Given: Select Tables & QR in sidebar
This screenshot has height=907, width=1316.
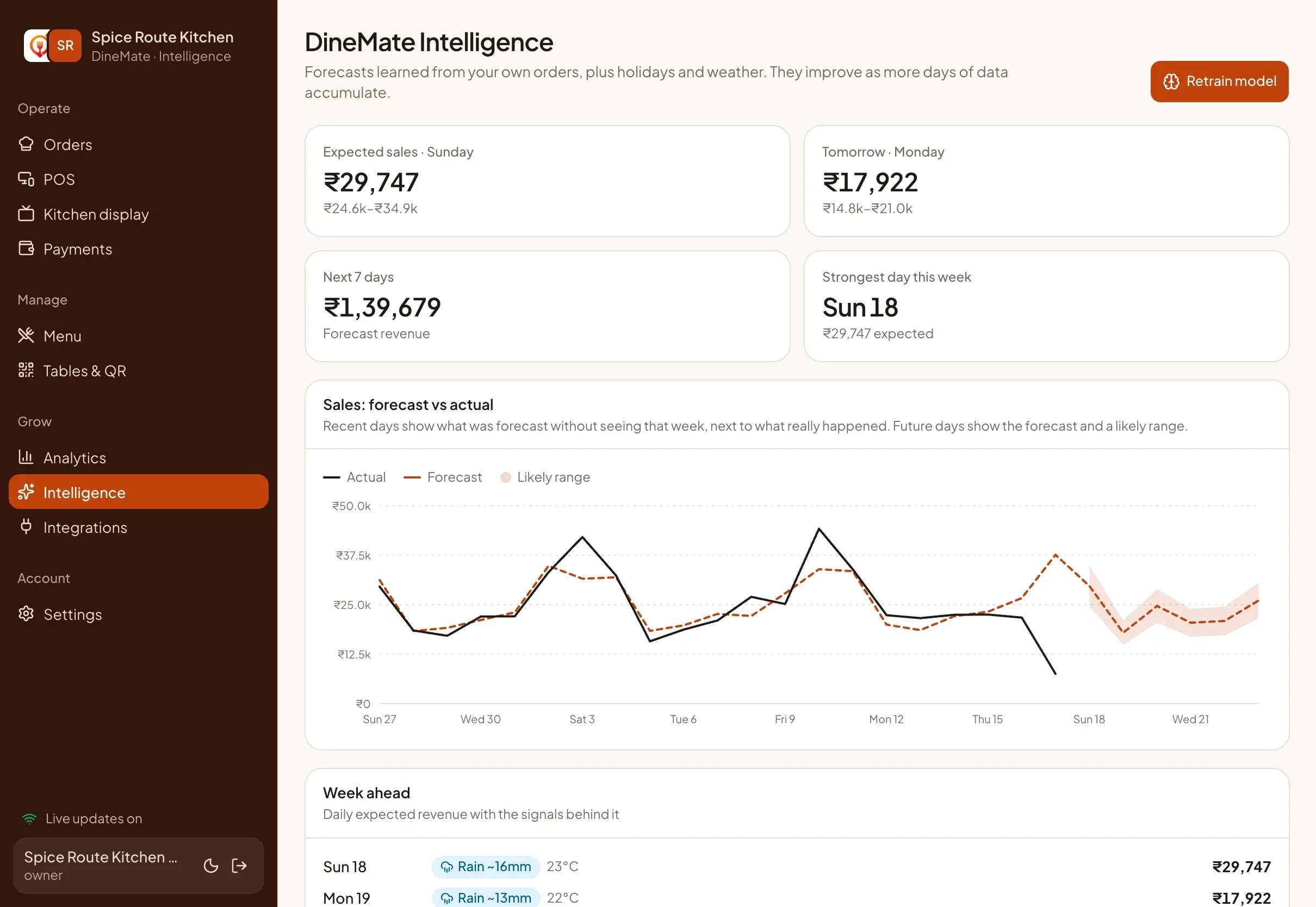Looking at the screenshot, I should click(x=138, y=370).
